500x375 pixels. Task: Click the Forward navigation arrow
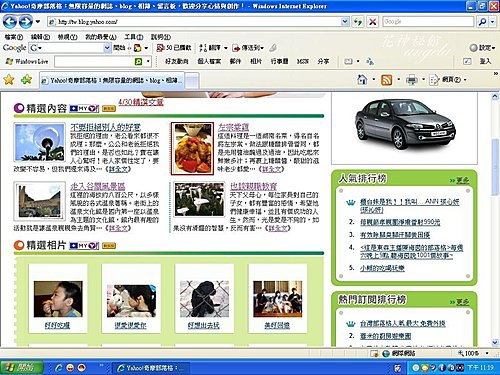pyautogui.click(x=25, y=22)
